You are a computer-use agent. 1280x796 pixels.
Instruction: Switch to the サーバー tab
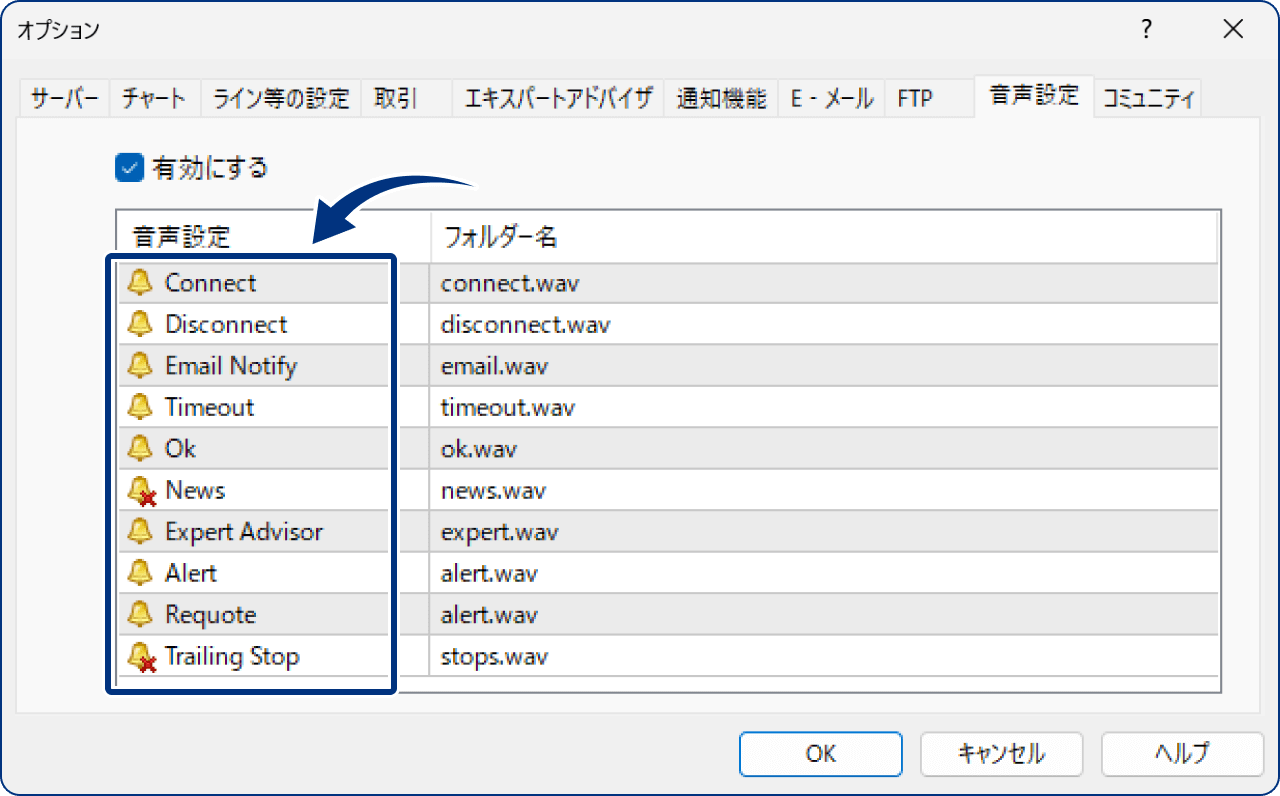pos(63,97)
